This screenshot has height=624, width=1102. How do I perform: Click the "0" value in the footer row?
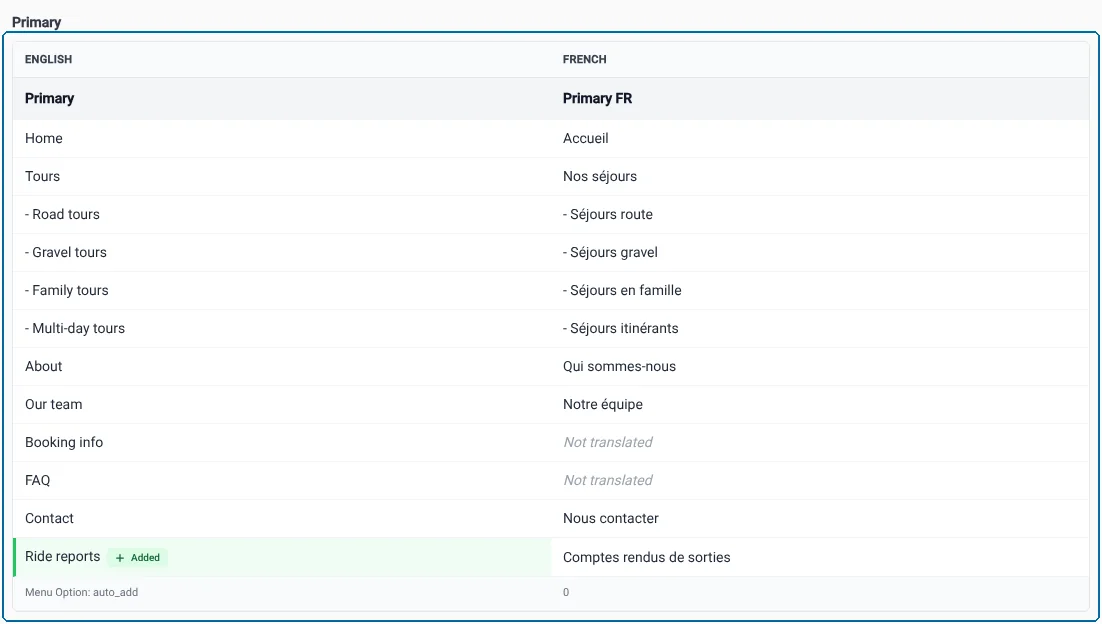566,592
